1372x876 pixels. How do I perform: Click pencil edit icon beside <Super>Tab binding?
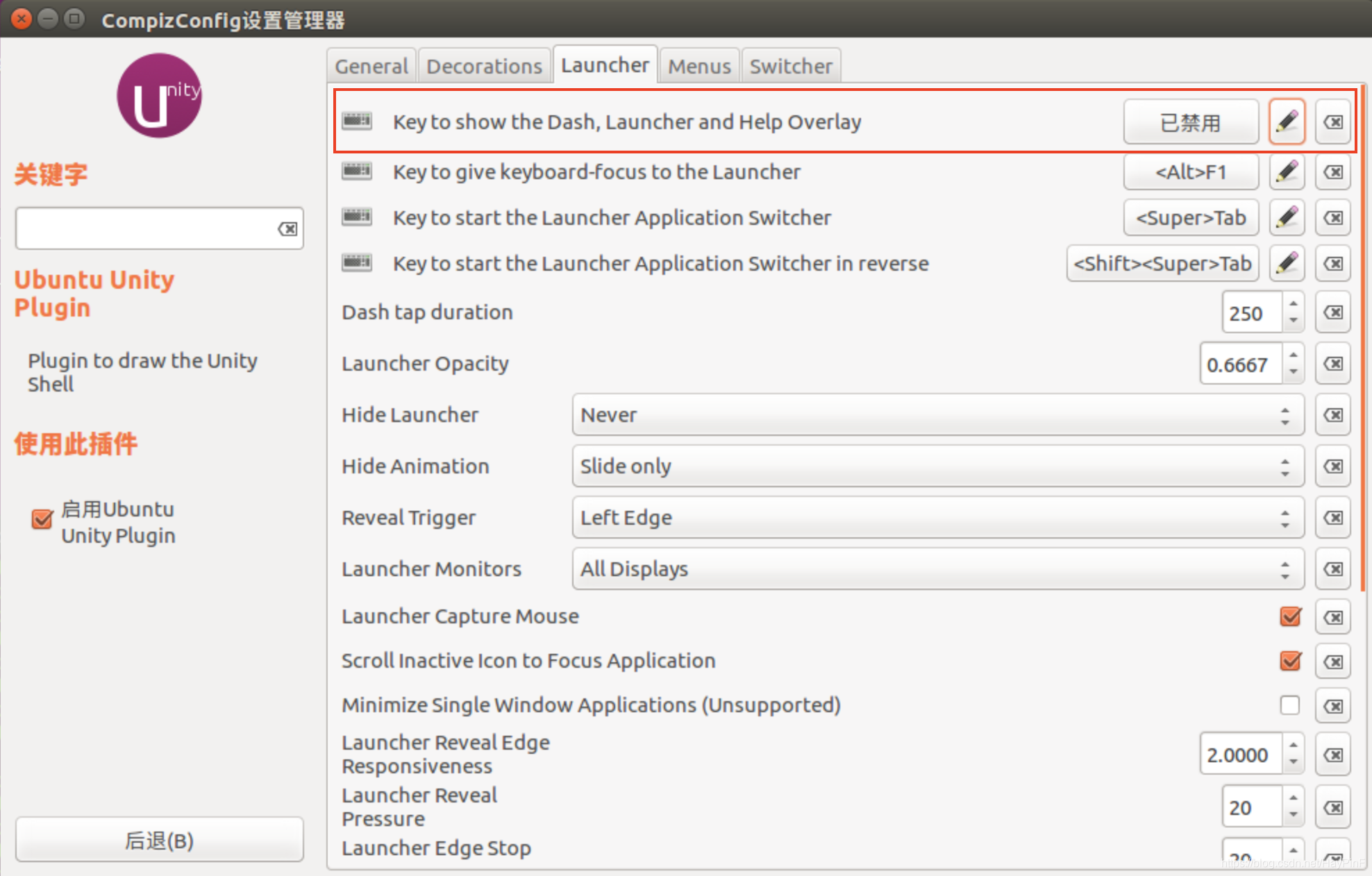tap(1287, 218)
